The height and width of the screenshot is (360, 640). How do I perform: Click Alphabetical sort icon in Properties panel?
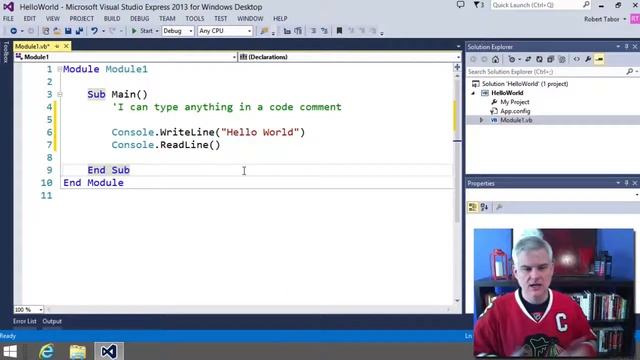484,207
